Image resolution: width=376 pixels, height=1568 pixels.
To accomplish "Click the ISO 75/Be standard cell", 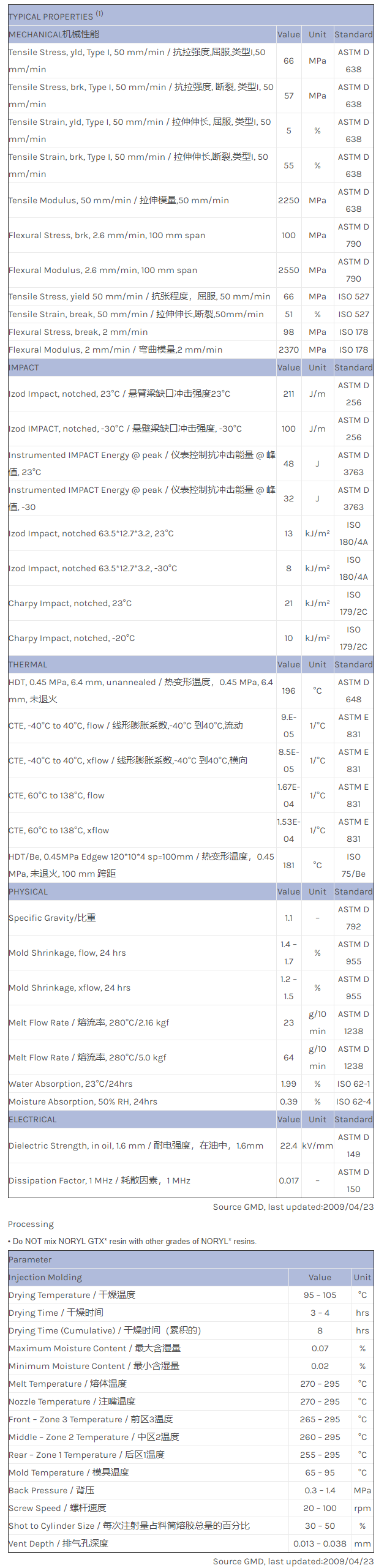I will [353, 865].
